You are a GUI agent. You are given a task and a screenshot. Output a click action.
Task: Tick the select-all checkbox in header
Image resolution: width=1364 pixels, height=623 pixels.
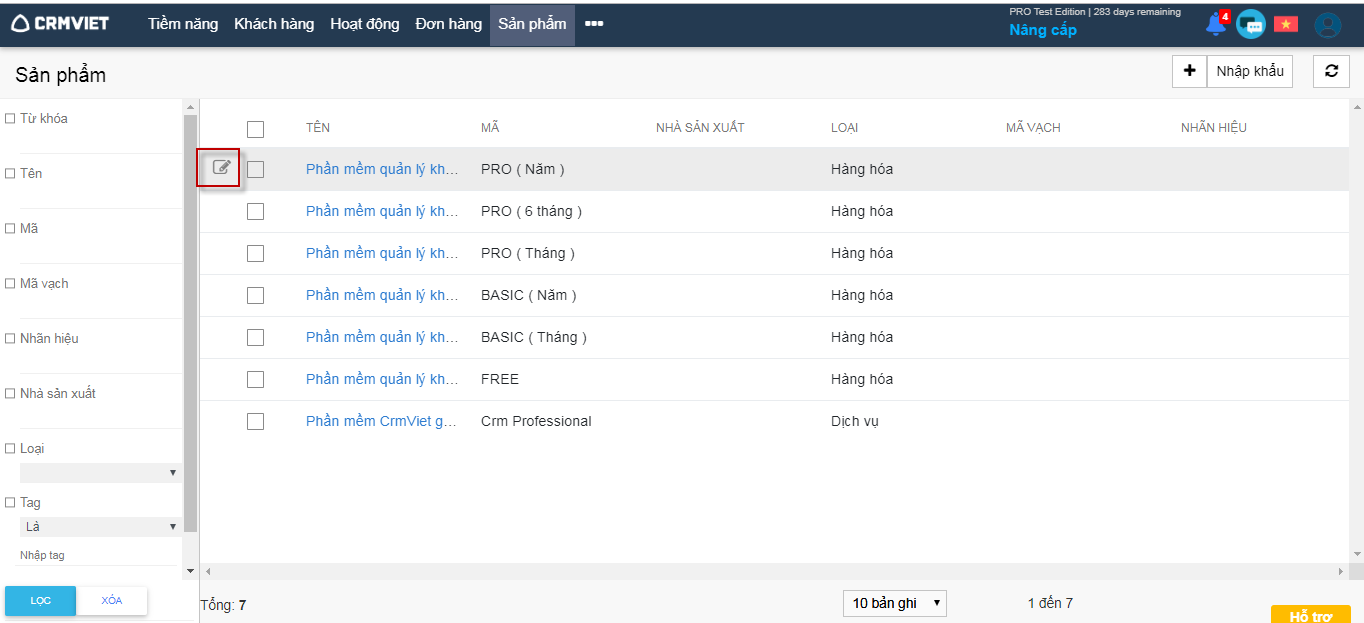coord(255,129)
